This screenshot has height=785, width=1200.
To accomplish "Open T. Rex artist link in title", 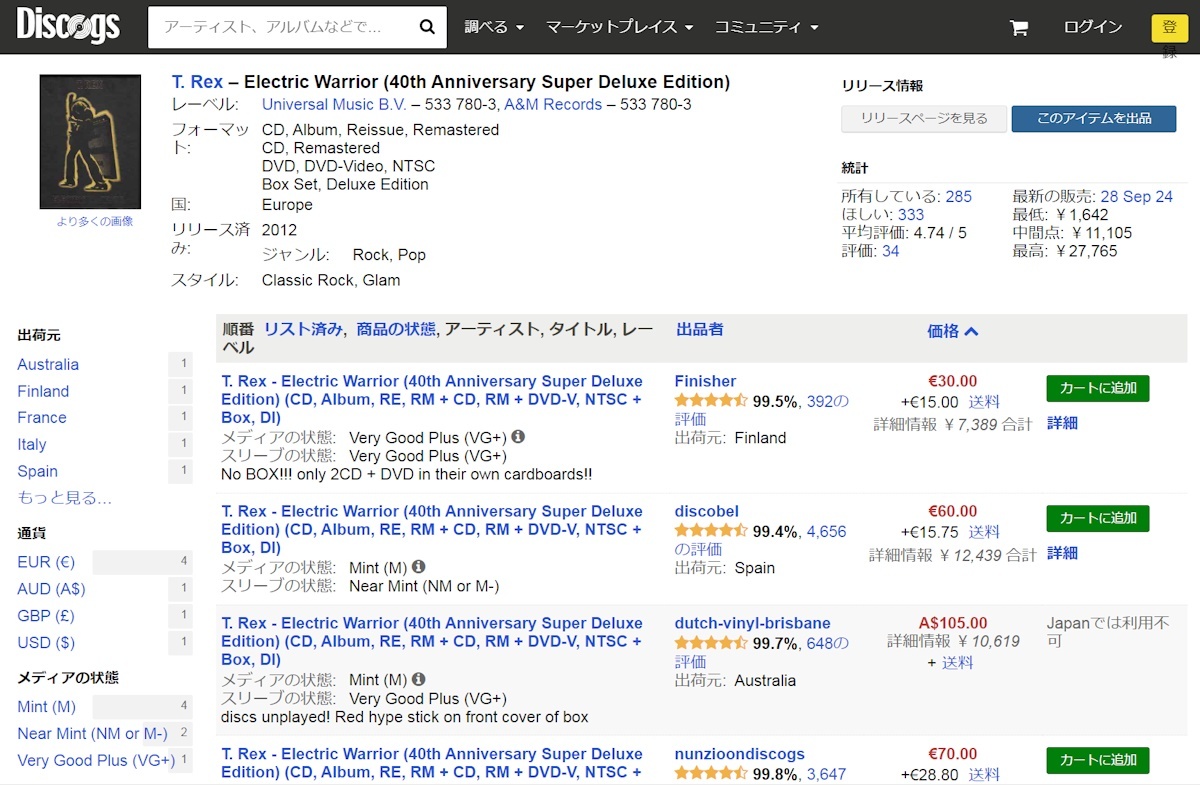I will click(x=198, y=82).
